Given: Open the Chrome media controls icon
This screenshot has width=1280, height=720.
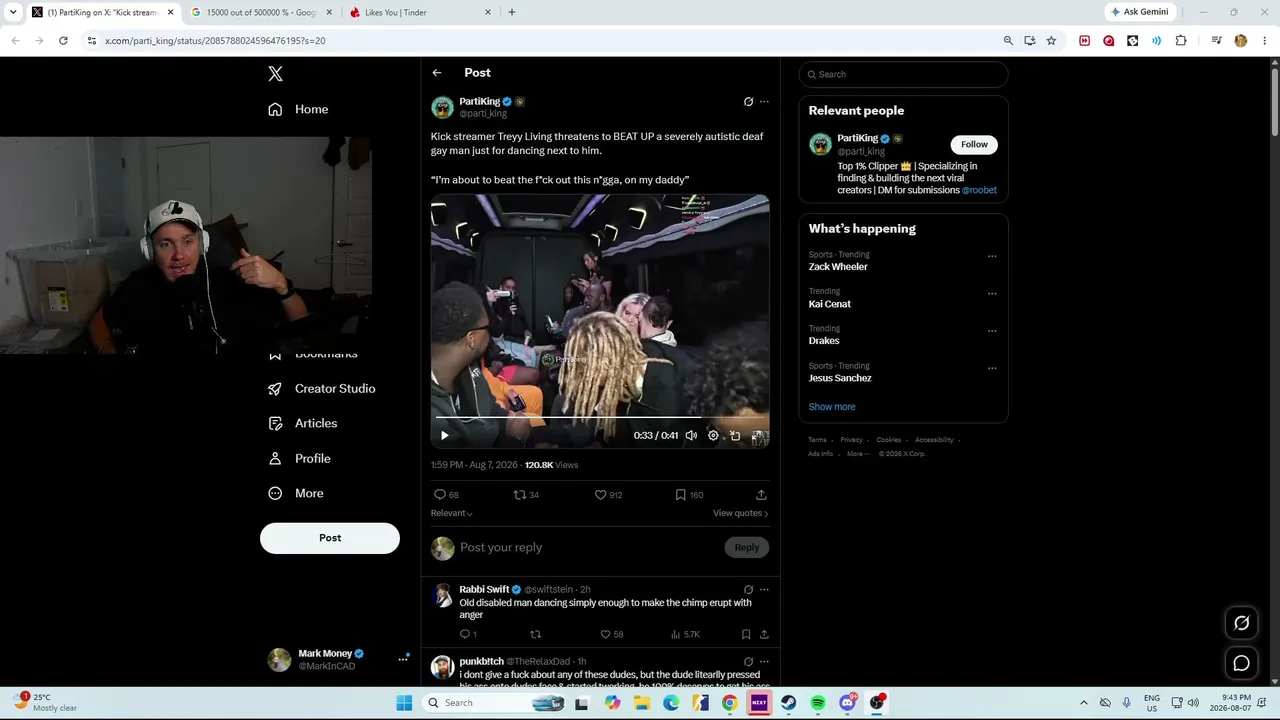Looking at the screenshot, I should click(1216, 41).
